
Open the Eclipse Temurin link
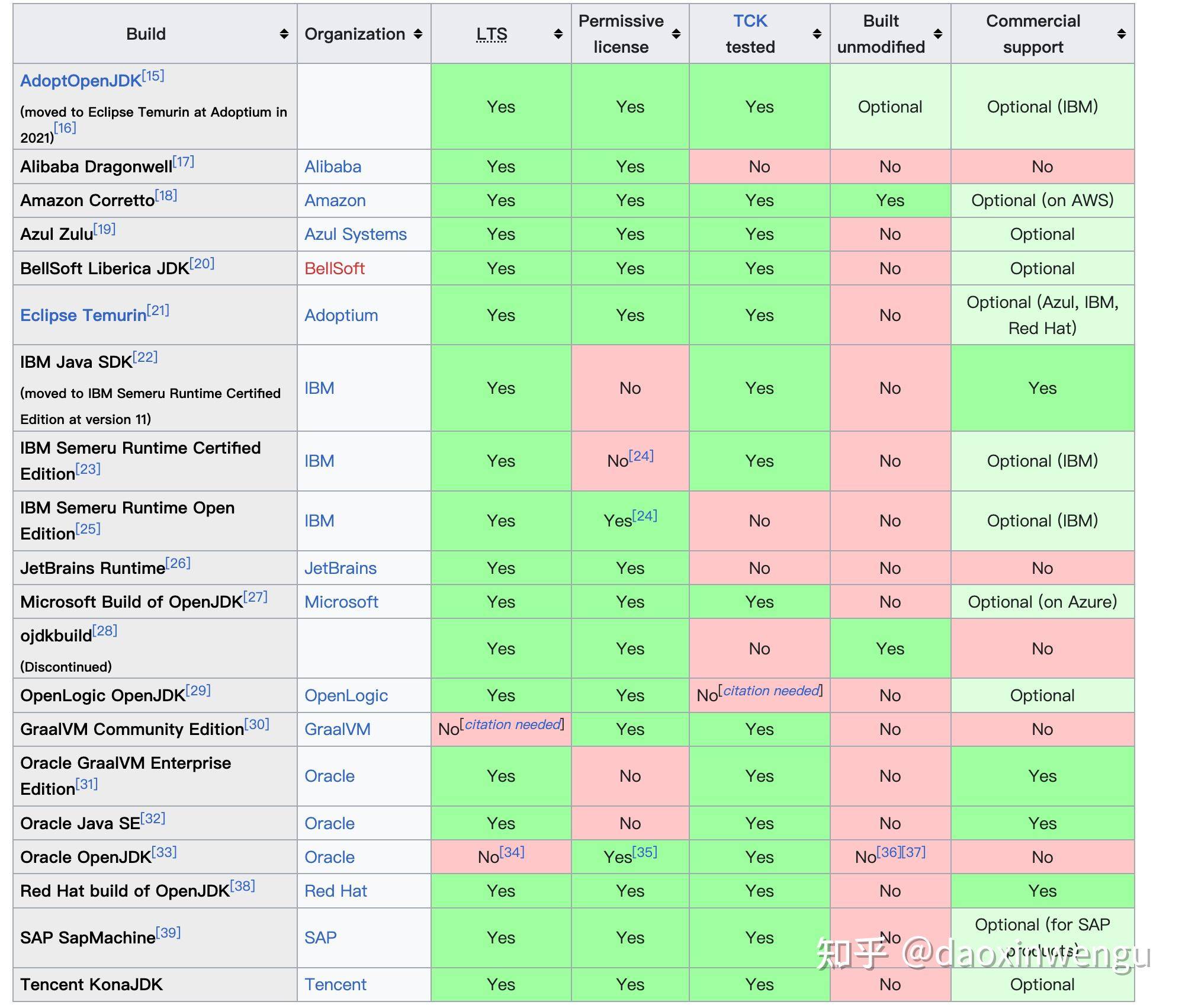click(x=83, y=315)
